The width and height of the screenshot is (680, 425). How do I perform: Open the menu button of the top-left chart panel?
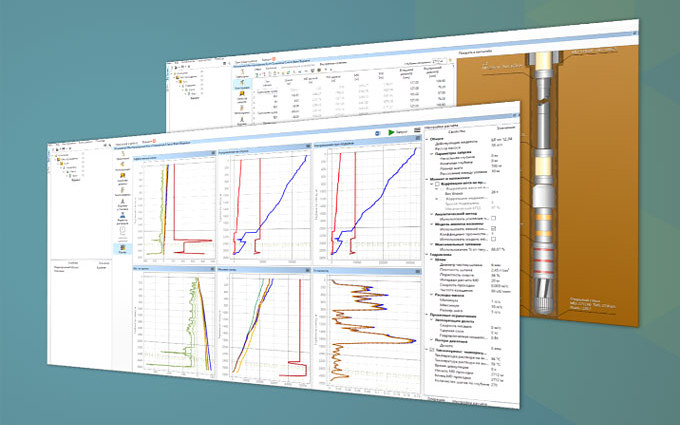point(213,153)
